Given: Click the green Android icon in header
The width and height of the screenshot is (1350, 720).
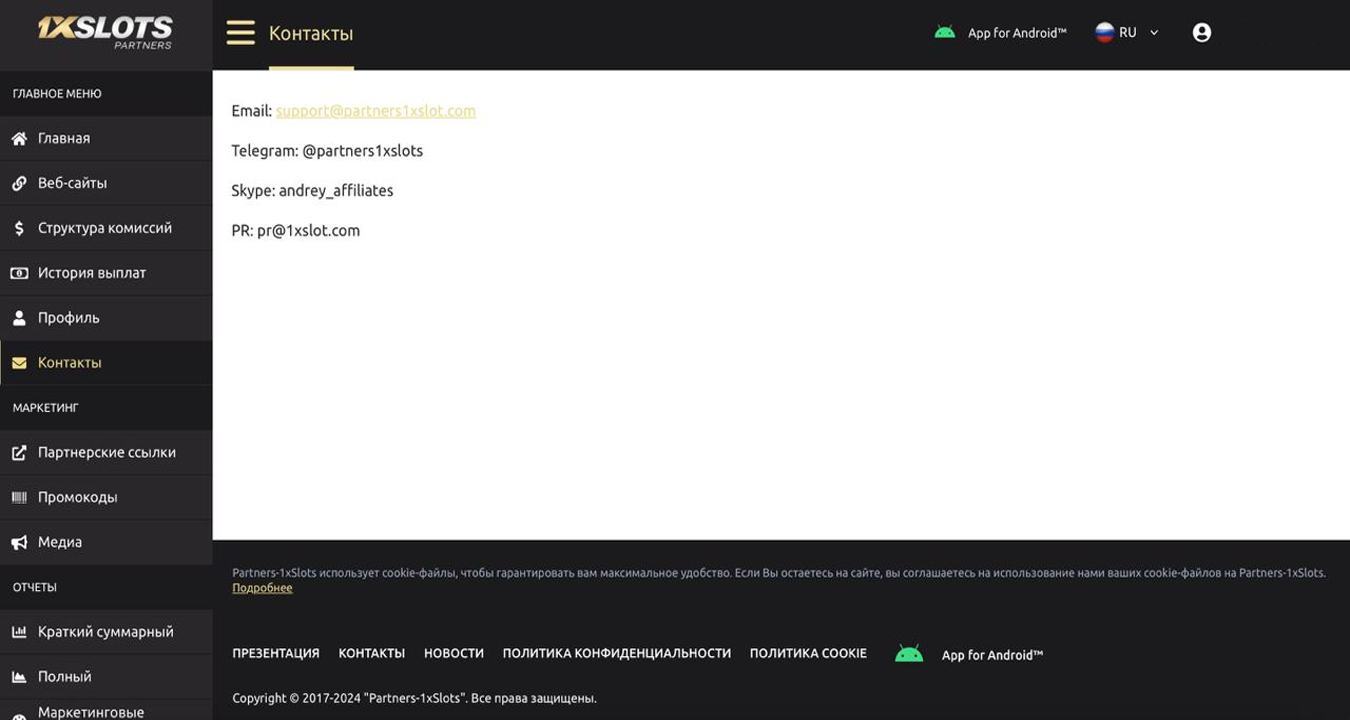Looking at the screenshot, I should [944, 33].
